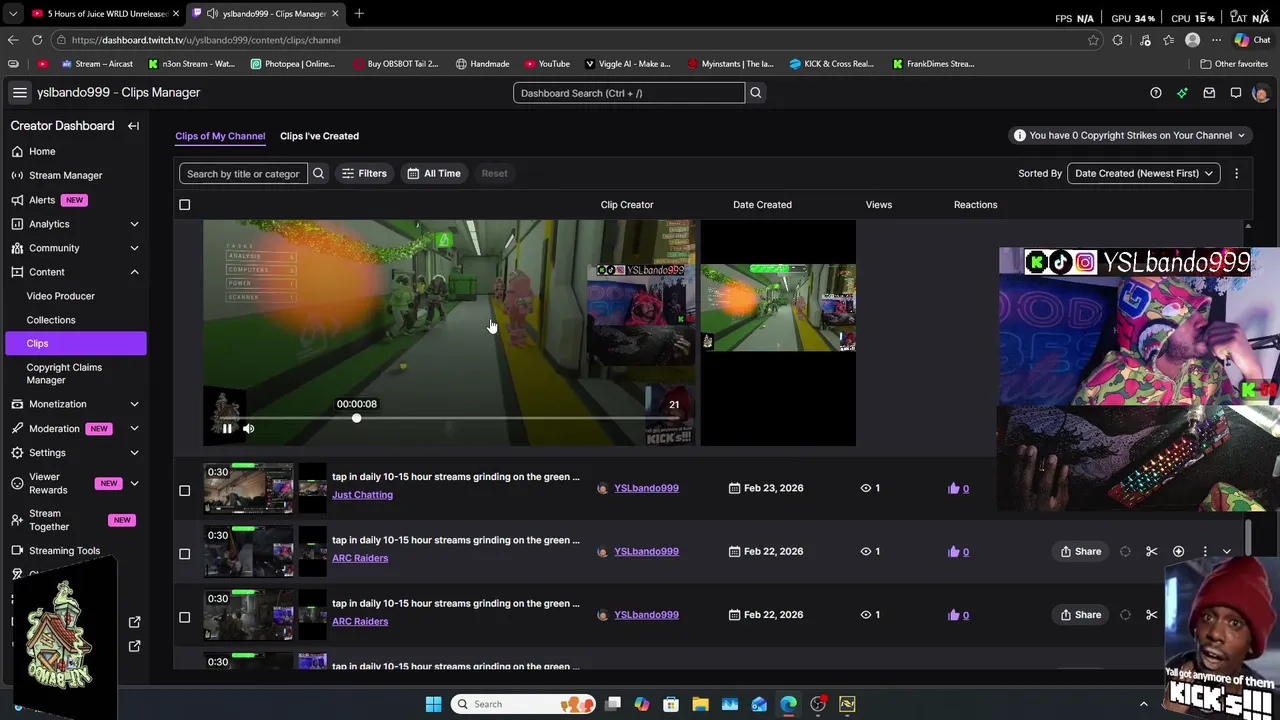The height and width of the screenshot is (720, 1280).
Task: Check the second ARC Raiders clip checkbox
Action: [184, 617]
